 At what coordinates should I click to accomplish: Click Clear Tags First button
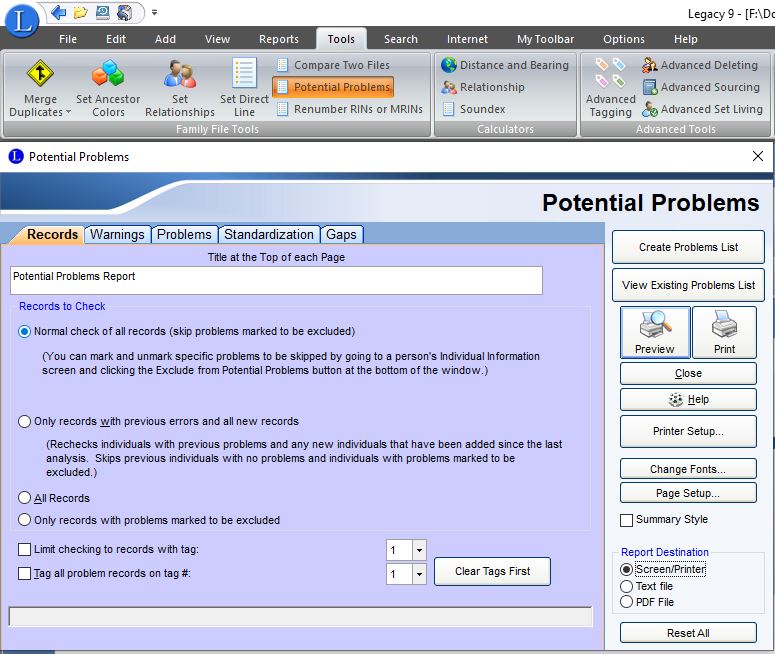pos(492,571)
